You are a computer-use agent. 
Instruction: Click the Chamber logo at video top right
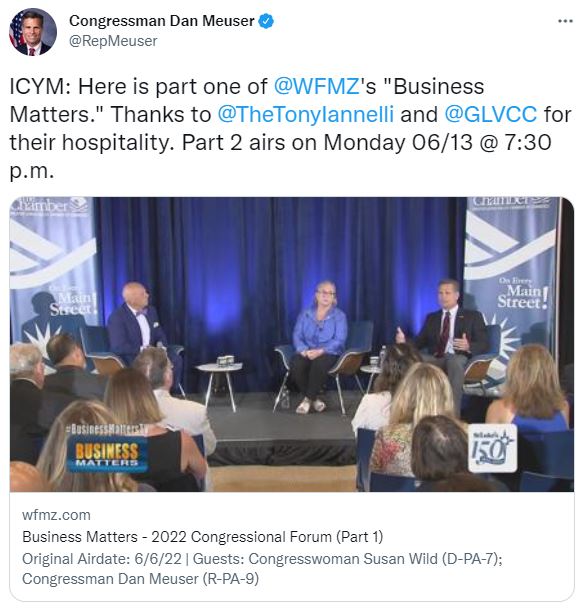point(510,203)
